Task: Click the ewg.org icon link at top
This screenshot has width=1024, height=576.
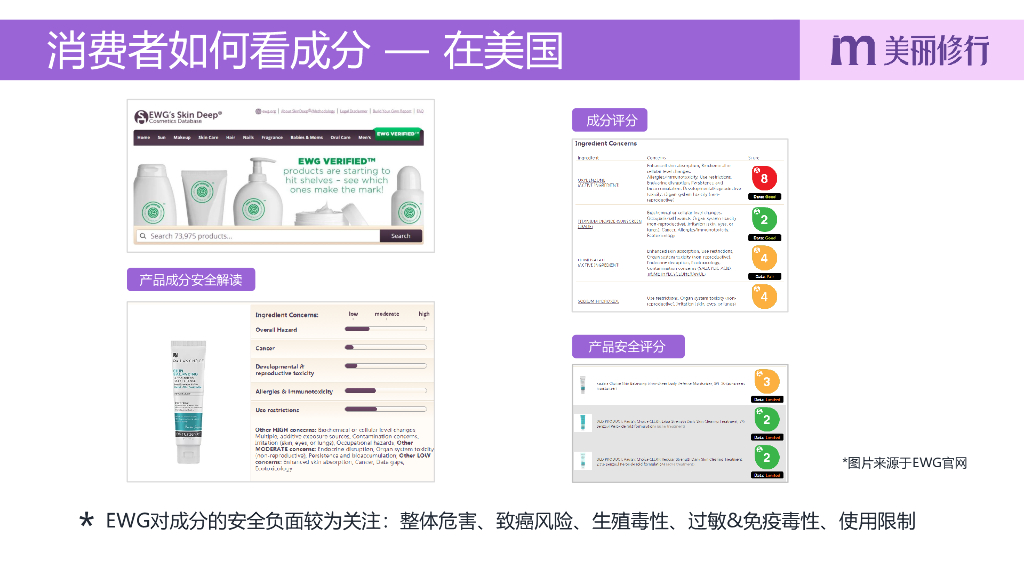Action: coord(266,112)
